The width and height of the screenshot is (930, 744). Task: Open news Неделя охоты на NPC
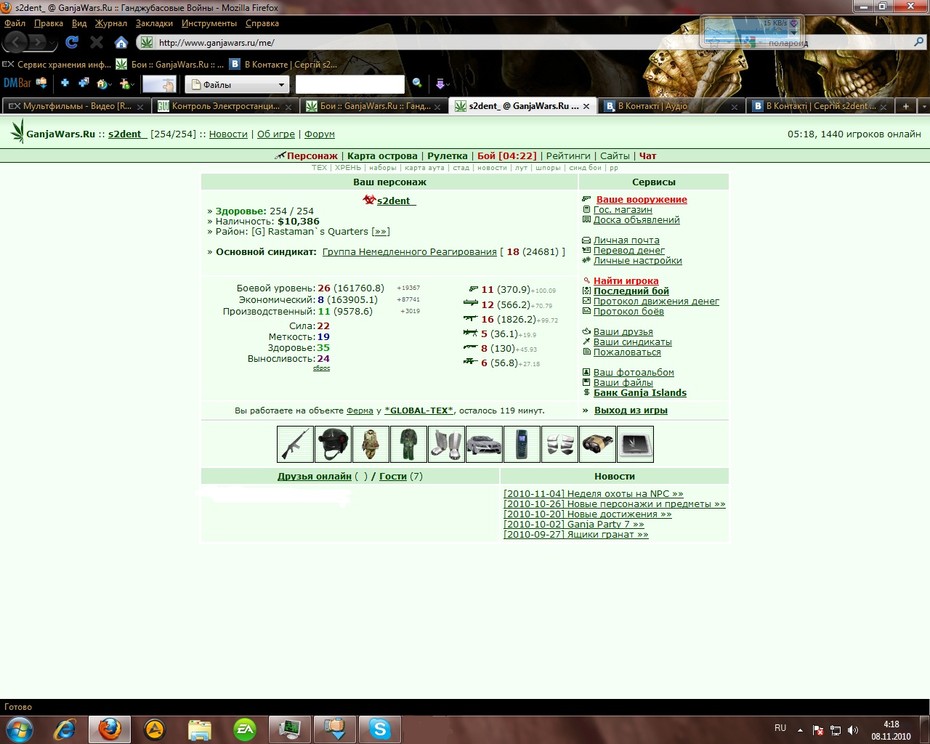pos(593,494)
